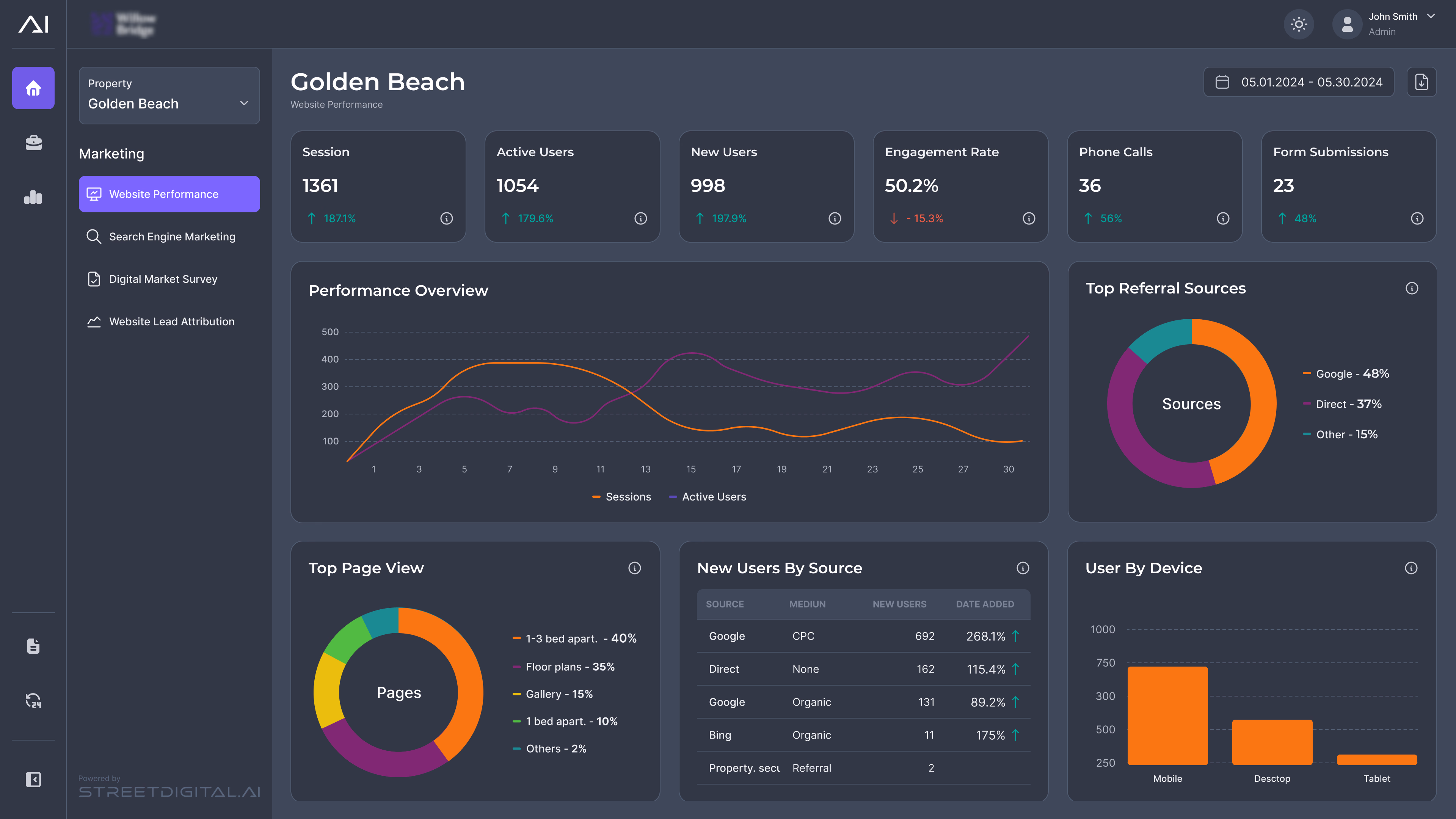This screenshot has width=1456, height=819.
Task: Click the John Smith avatar icon
Action: [1348, 24]
